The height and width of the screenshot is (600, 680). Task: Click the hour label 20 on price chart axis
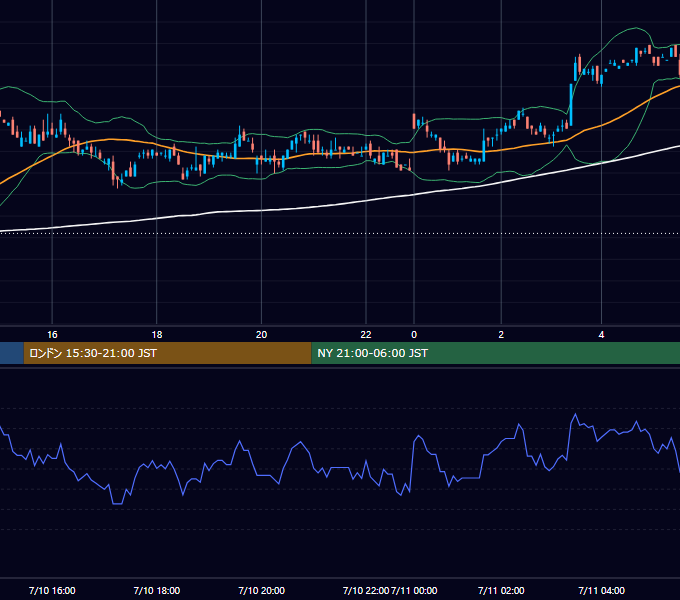click(262, 335)
